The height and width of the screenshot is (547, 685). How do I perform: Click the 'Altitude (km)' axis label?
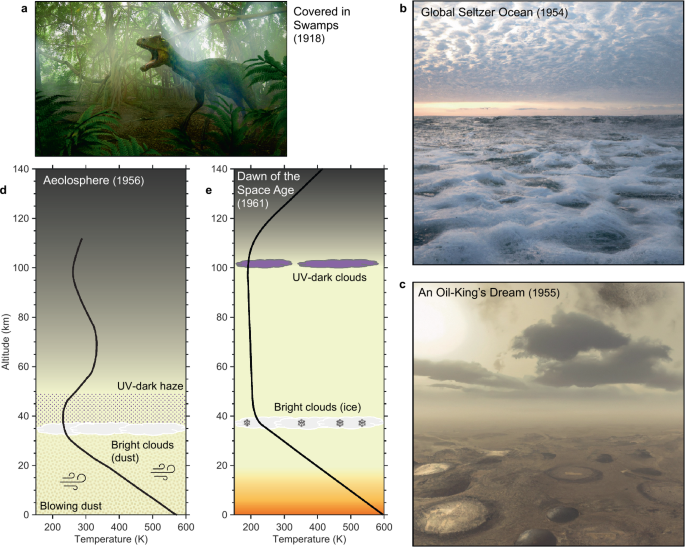[x=5, y=341]
